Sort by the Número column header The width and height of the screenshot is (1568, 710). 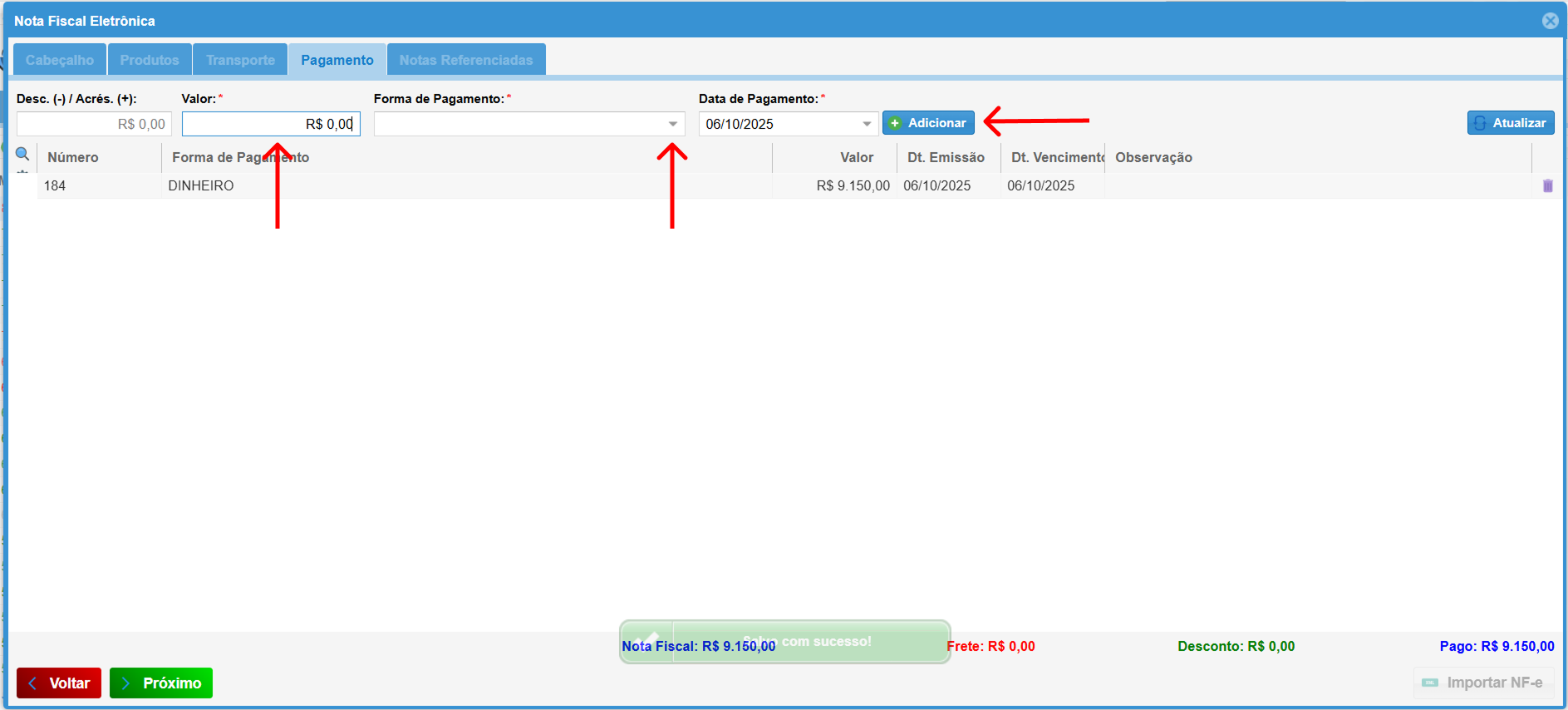click(x=73, y=157)
